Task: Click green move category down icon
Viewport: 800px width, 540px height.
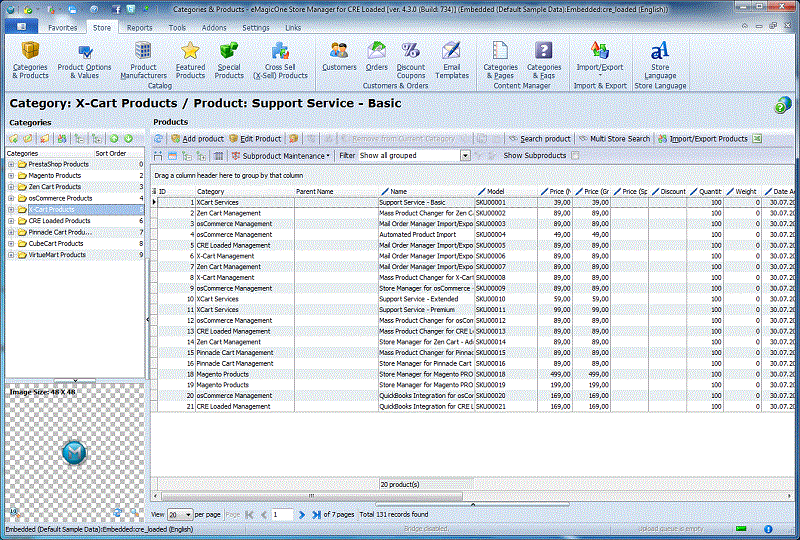Action: point(128,139)
